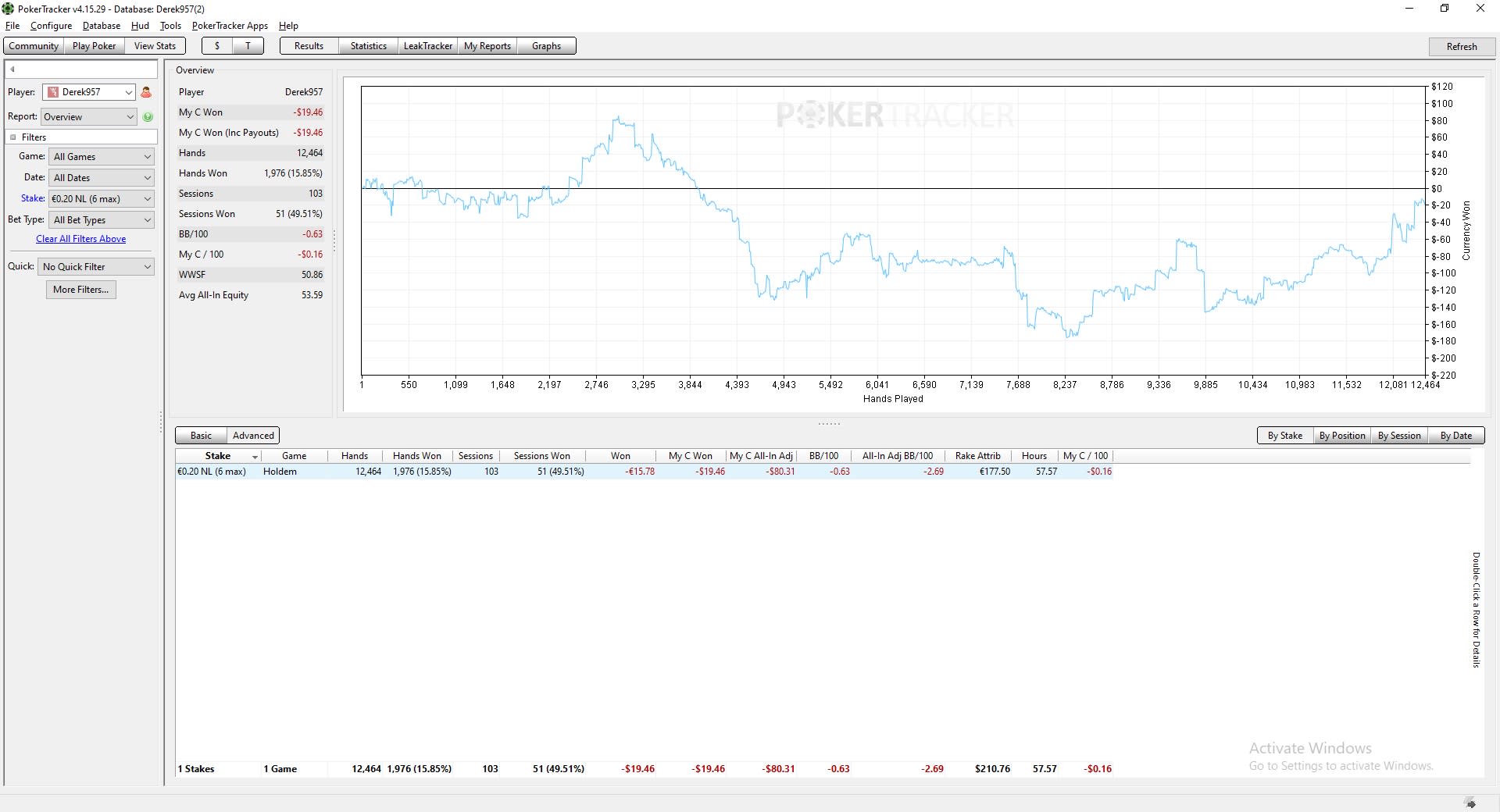
Task: Click the WWSF value 50.86 in Overview
Action: 312,275
